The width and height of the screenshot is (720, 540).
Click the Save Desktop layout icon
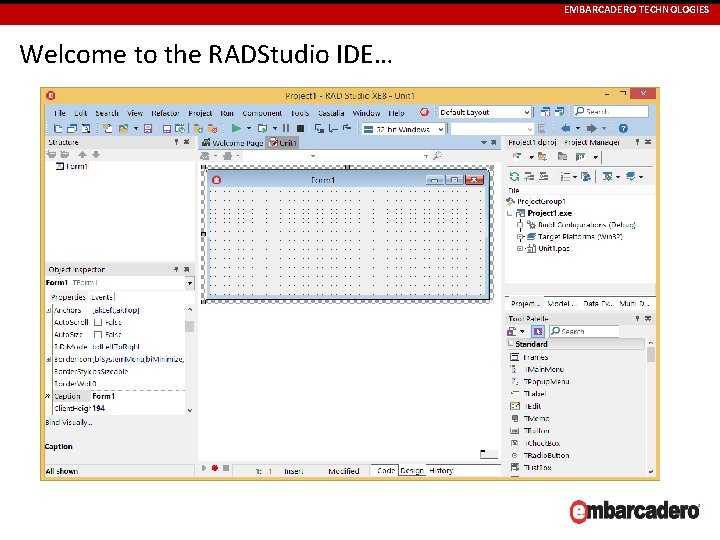pos(545,112)
